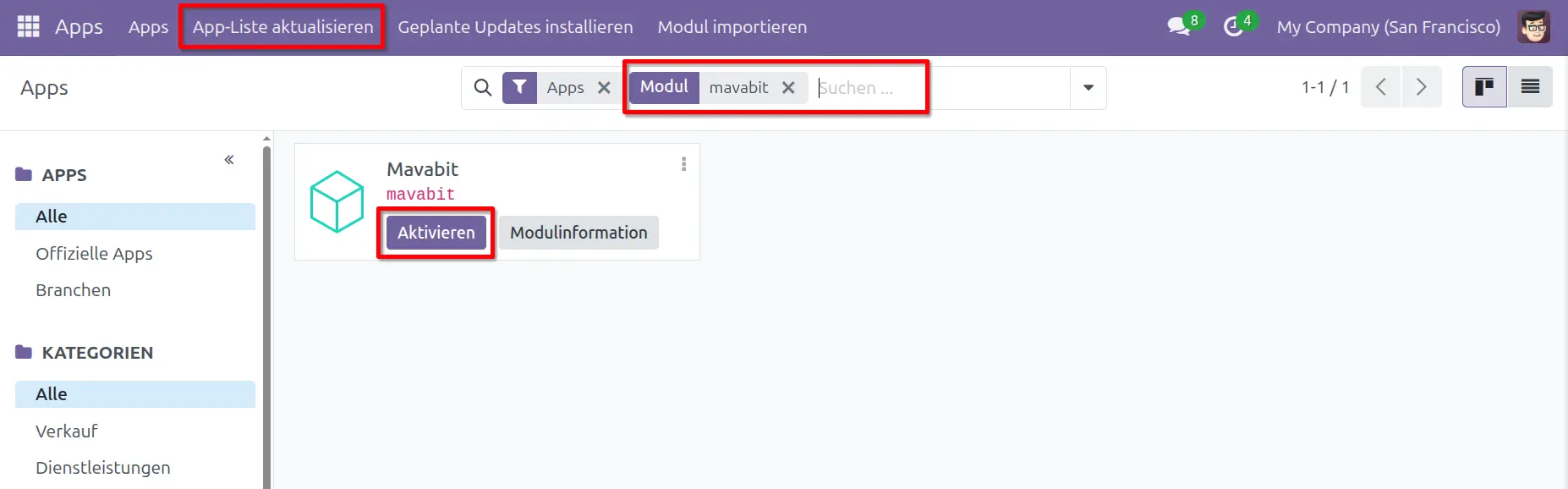Switch to Kanban view
Image resolution: width=1568 pixels, height=489 pixels.
(1484, 87)
